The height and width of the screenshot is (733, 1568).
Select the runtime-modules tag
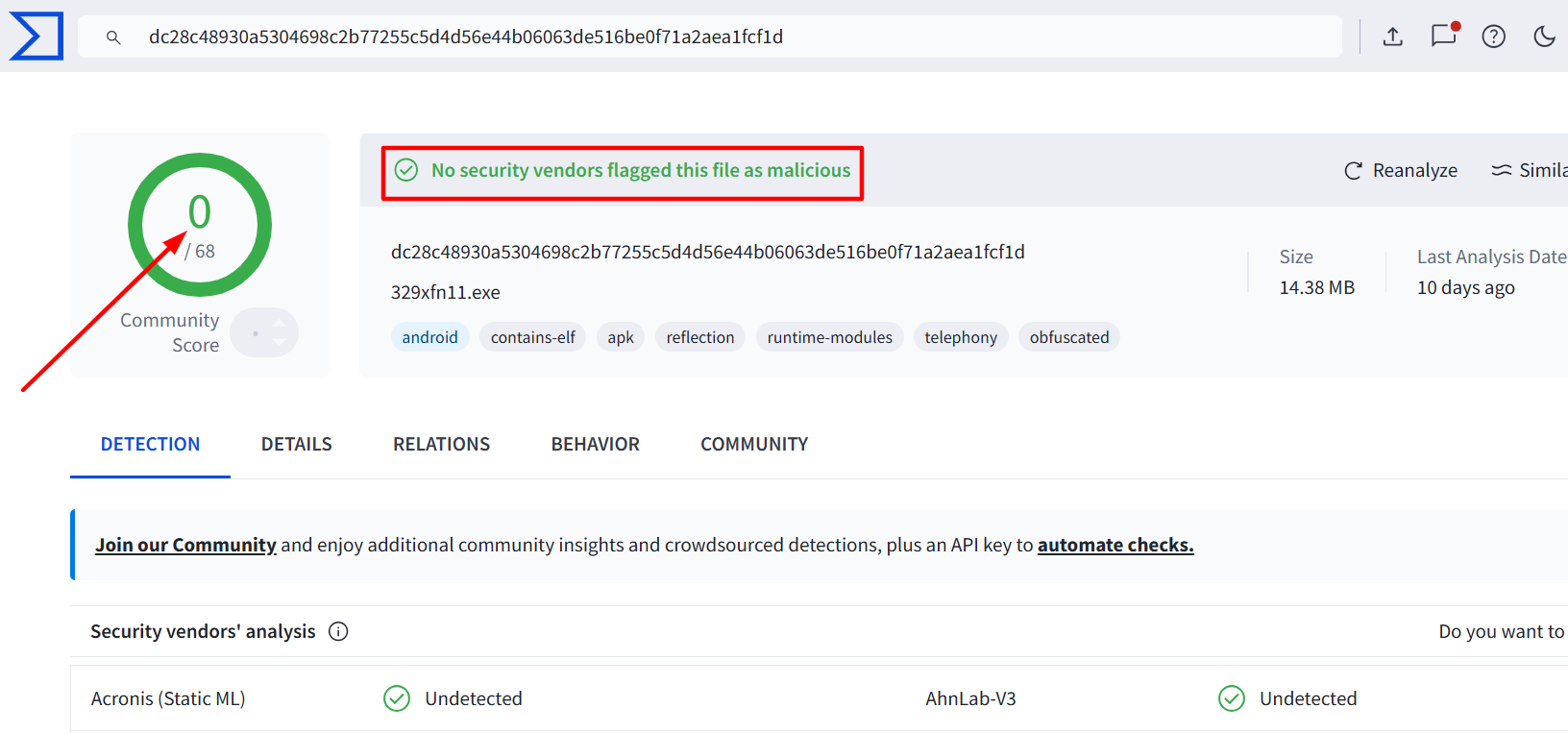(830, 337)
